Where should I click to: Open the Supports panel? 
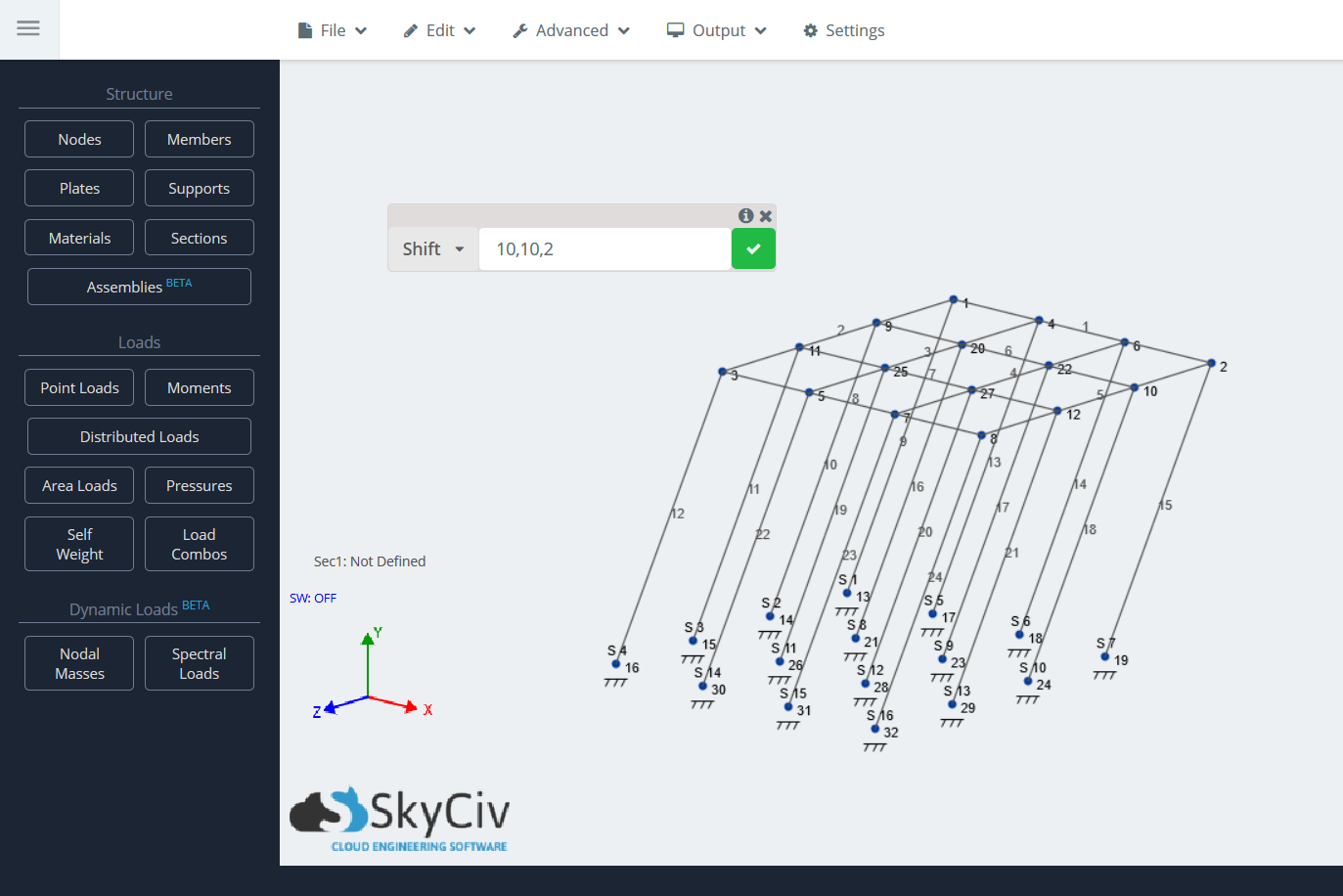click(x=200, y=188)
